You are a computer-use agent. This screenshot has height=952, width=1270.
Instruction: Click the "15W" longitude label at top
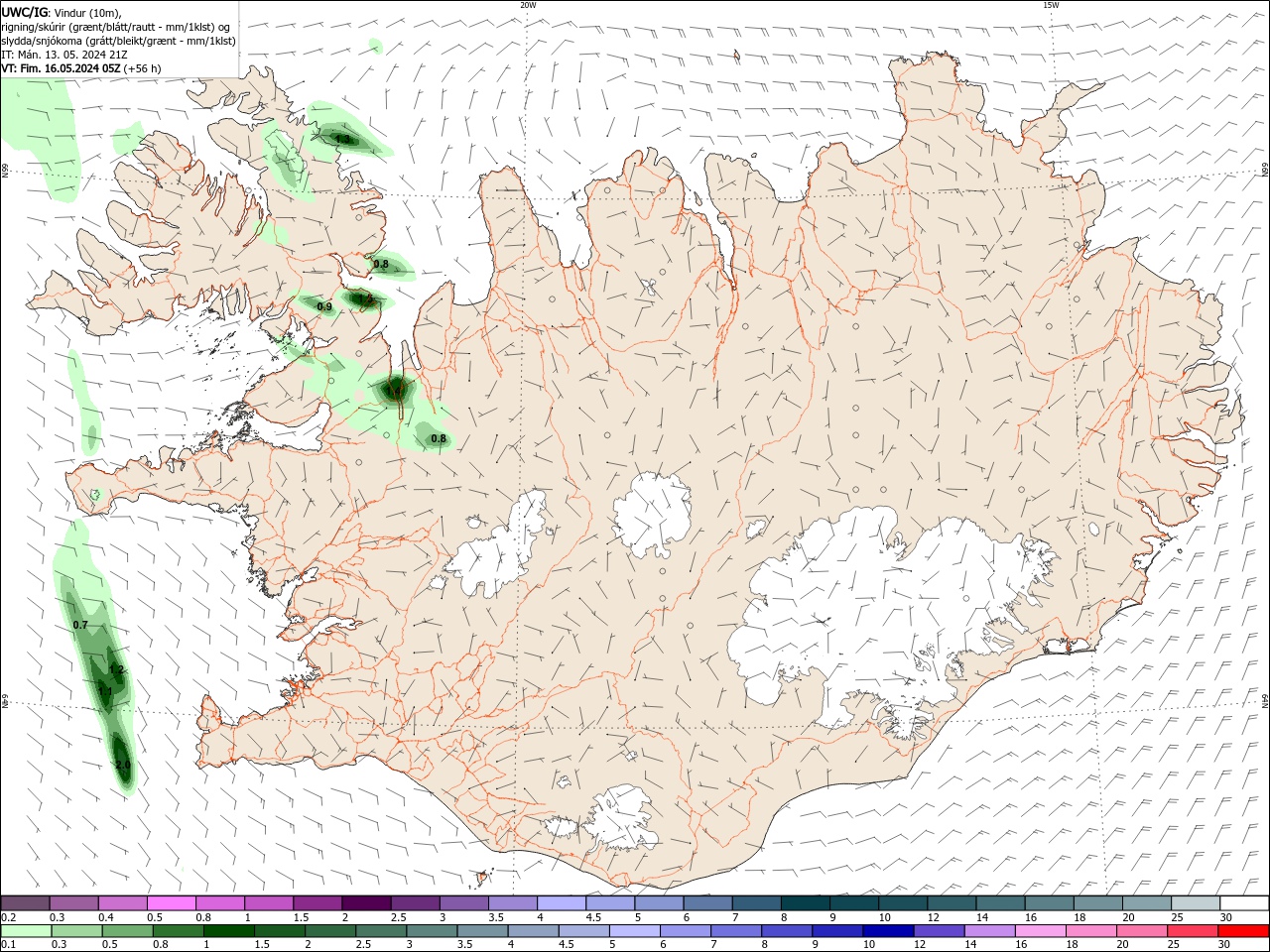click(x=1051, y=5)
